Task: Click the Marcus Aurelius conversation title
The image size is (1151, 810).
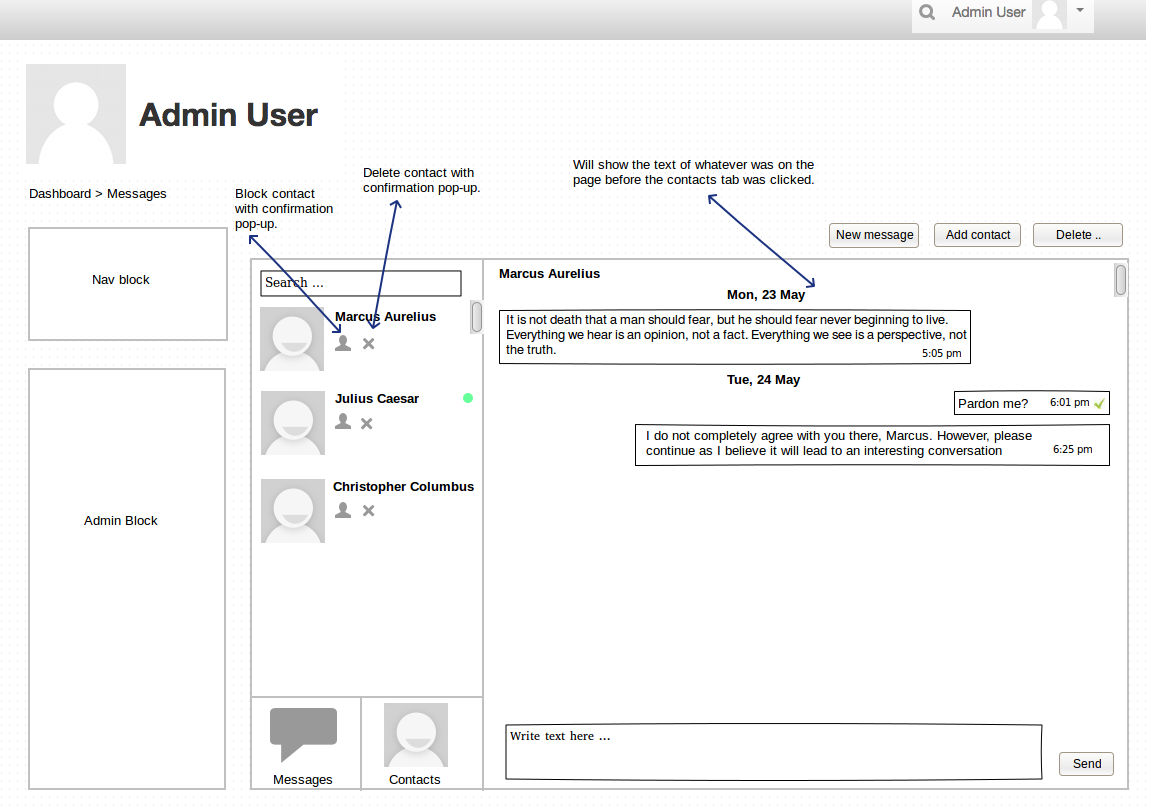Action: click(549, 274)
